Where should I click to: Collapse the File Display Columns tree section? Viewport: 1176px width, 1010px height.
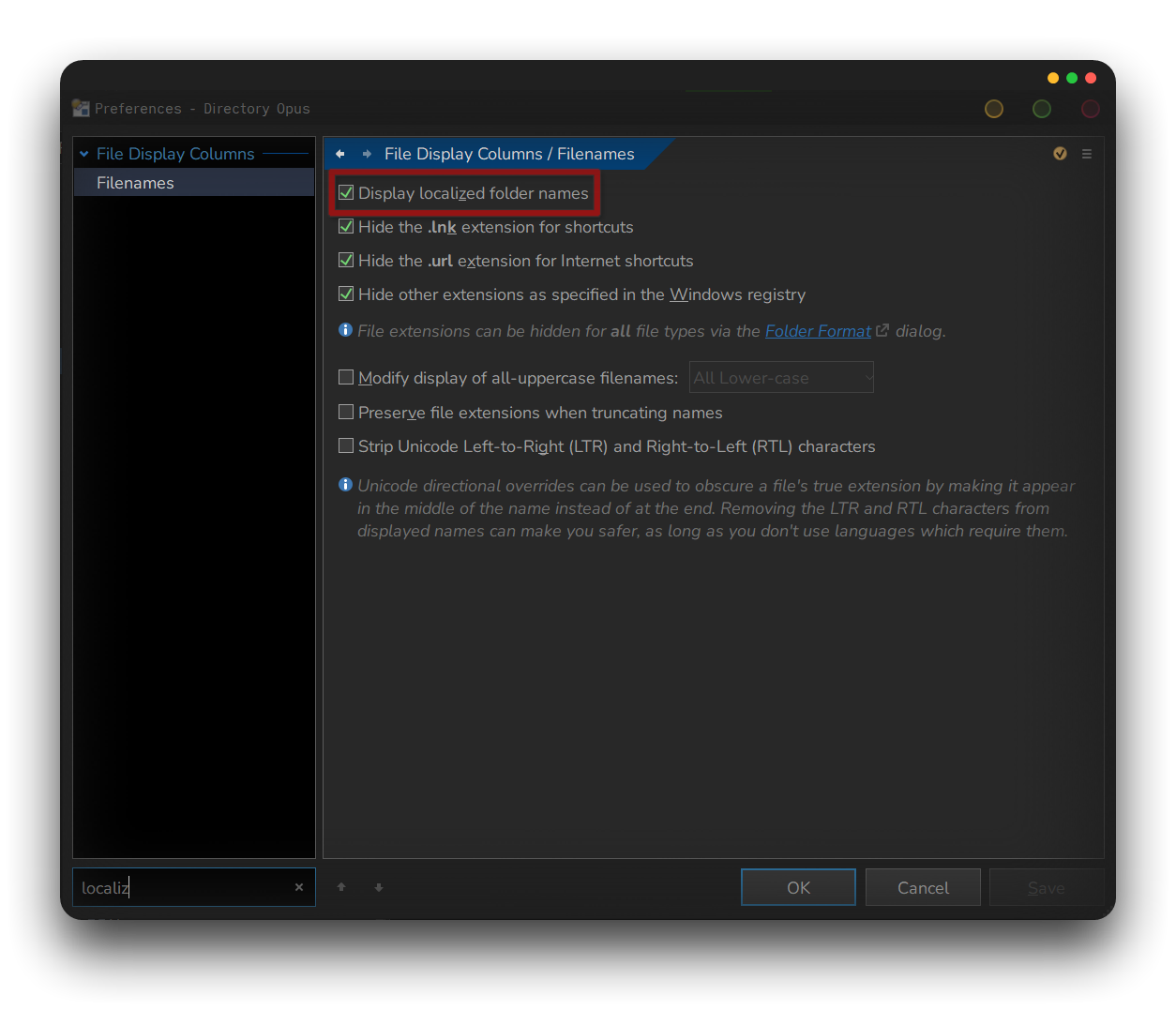84,154
